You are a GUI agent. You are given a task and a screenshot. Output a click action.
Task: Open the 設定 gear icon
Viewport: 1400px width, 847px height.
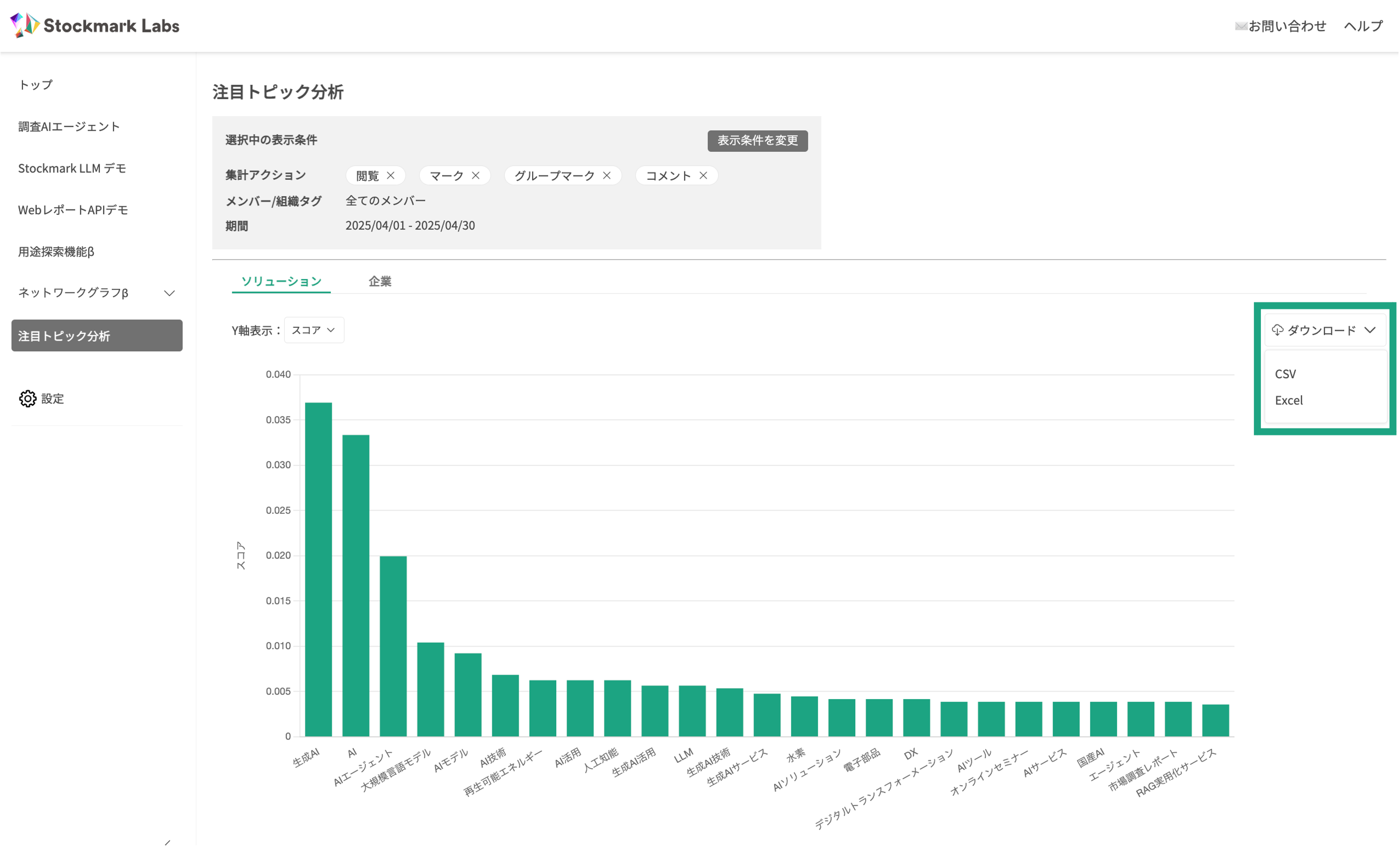[28, 400]
